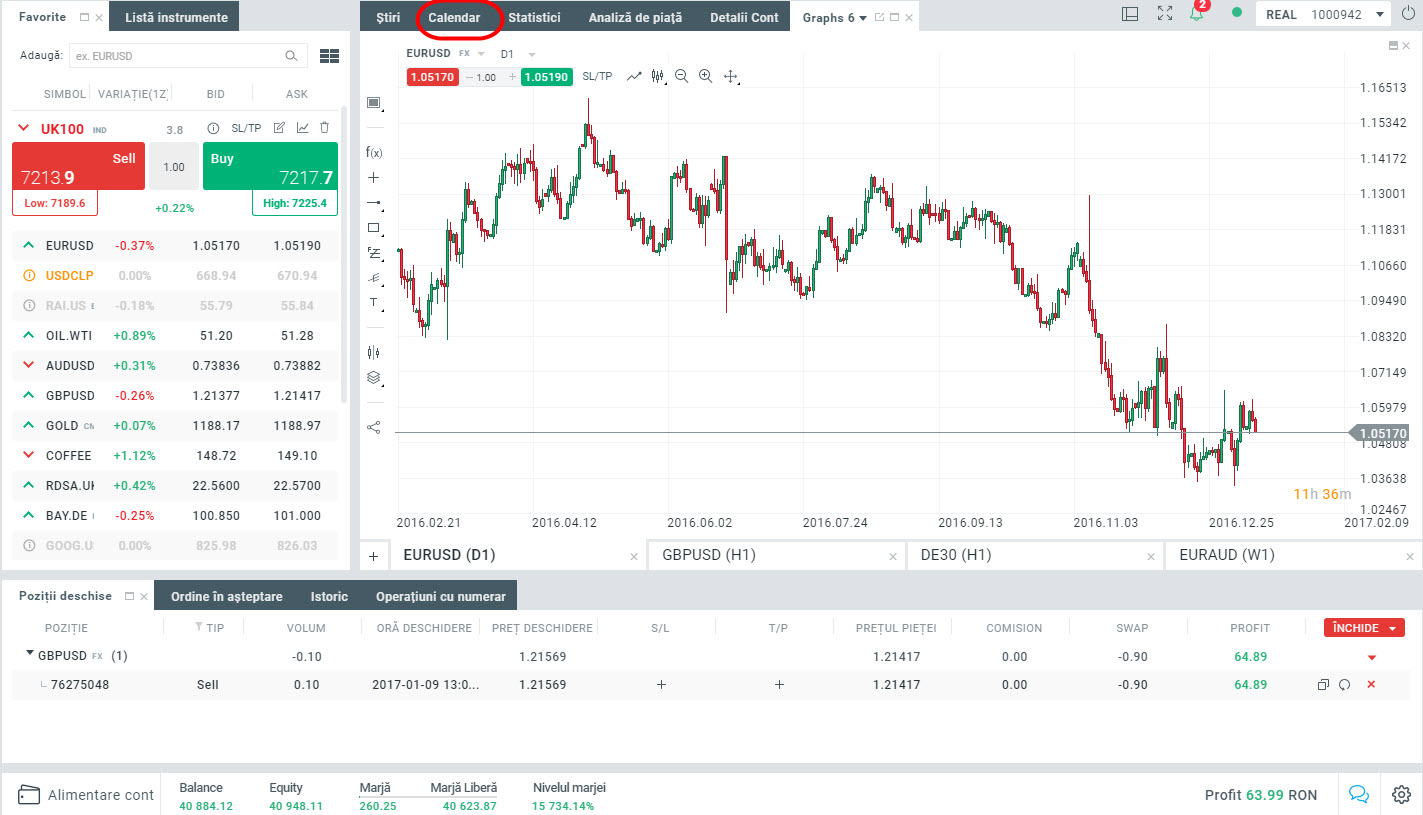
Task: Select the f(x) indicators tool
Action: pos(374,152)
